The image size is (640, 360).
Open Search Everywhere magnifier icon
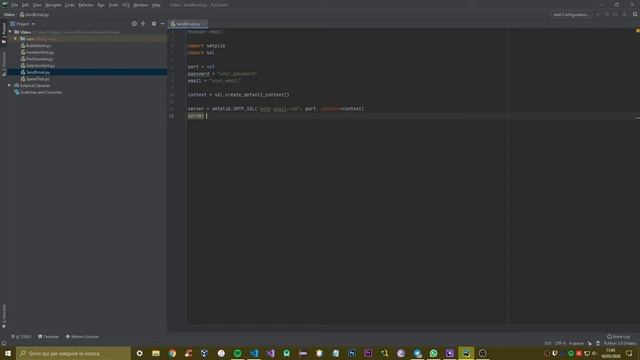click(x=635, y=14)
